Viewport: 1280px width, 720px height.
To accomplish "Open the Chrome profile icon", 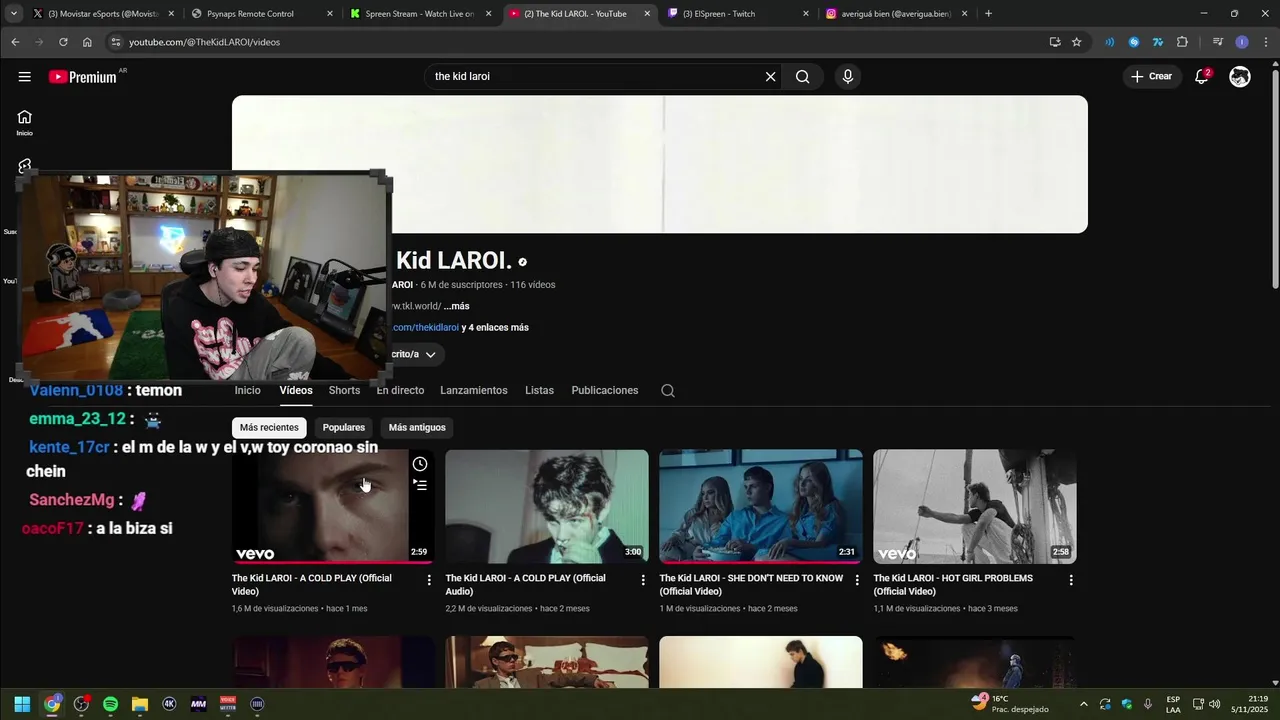I will click(x=1242, y=42).
